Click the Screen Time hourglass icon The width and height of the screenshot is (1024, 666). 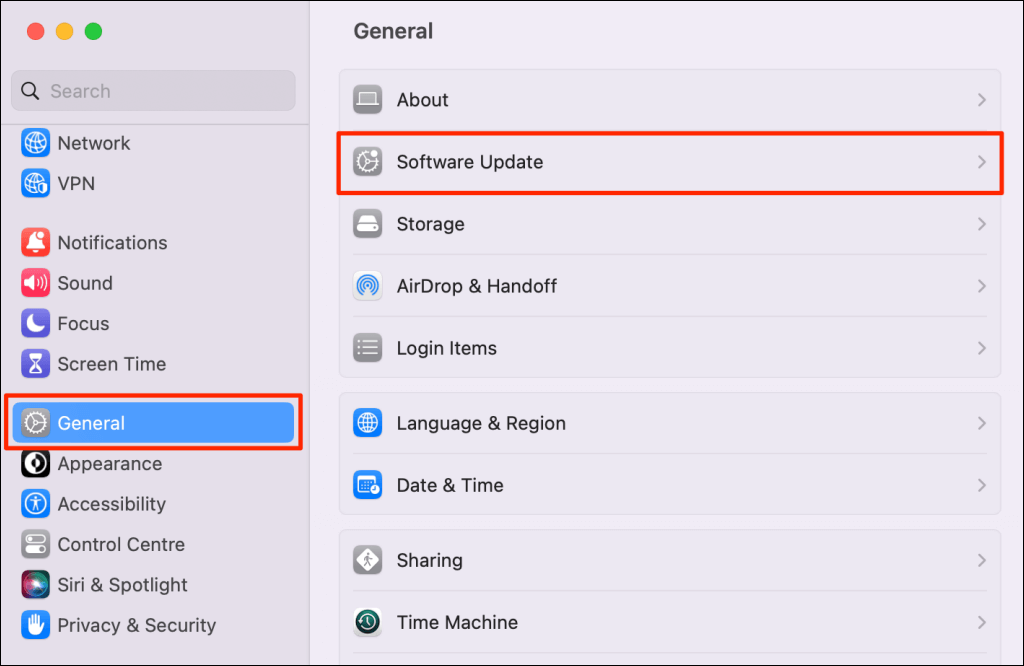coord(35,364)
